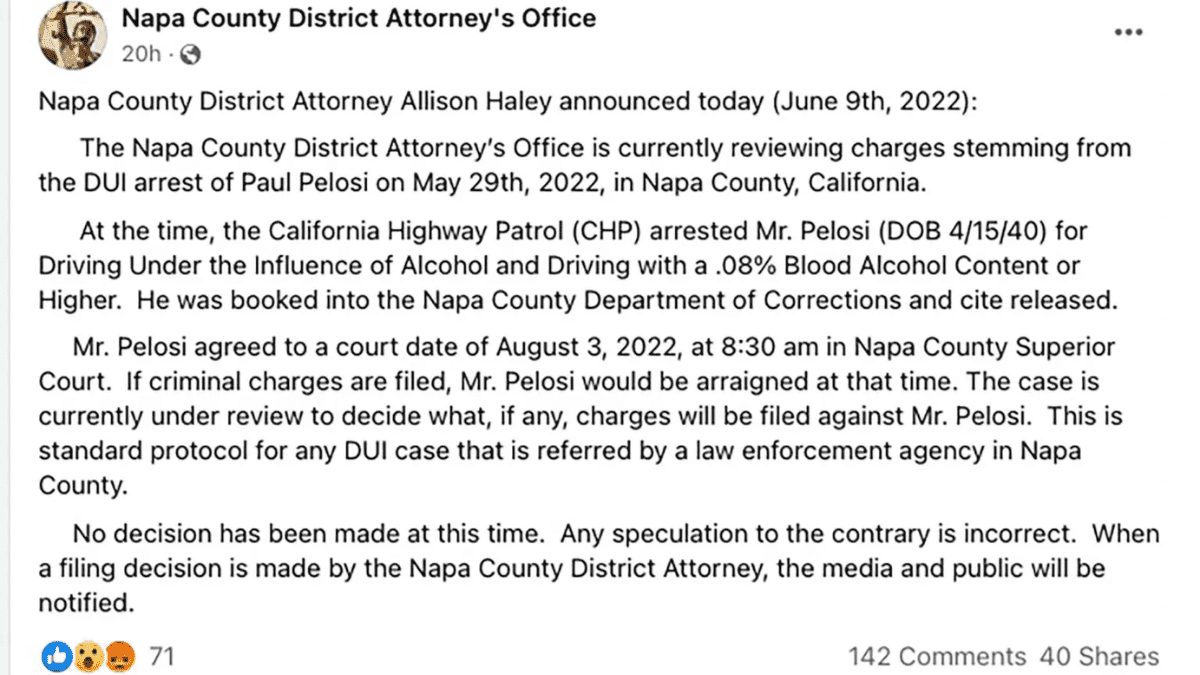Click the public globe privacy icon
1200x675 pixels.
click(189, 54)
